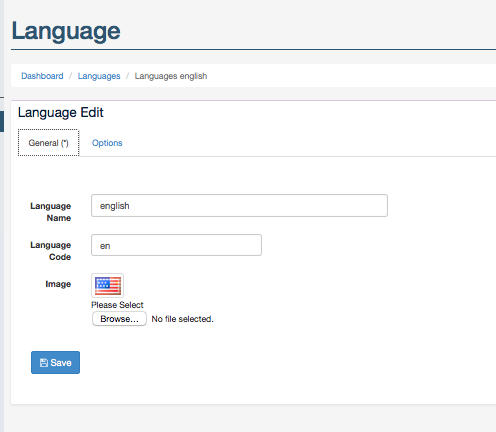Click the US flag language image
Screen dimensions: 496x432
[x=108, y=285]
